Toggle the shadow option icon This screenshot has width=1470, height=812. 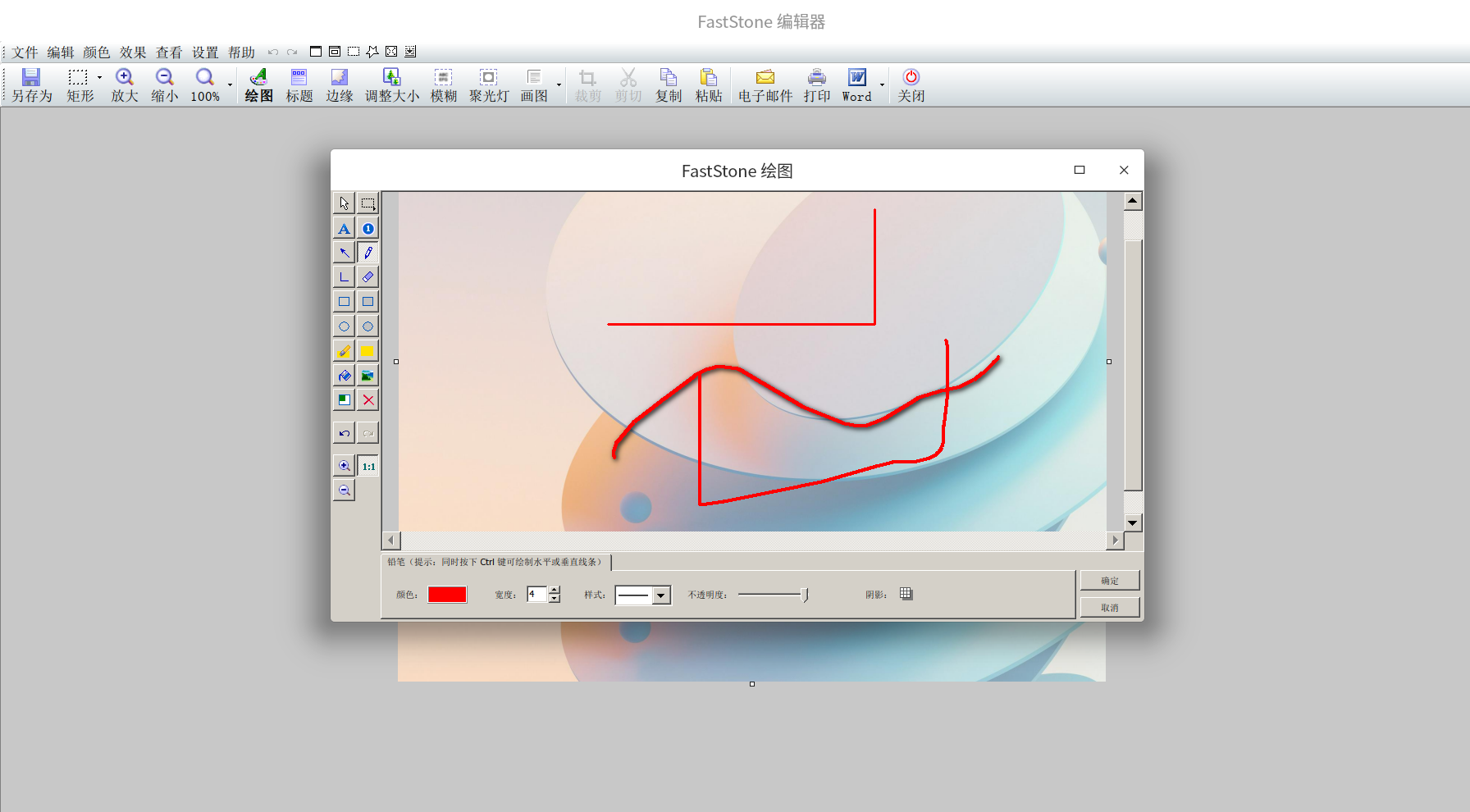click(906, 594)
